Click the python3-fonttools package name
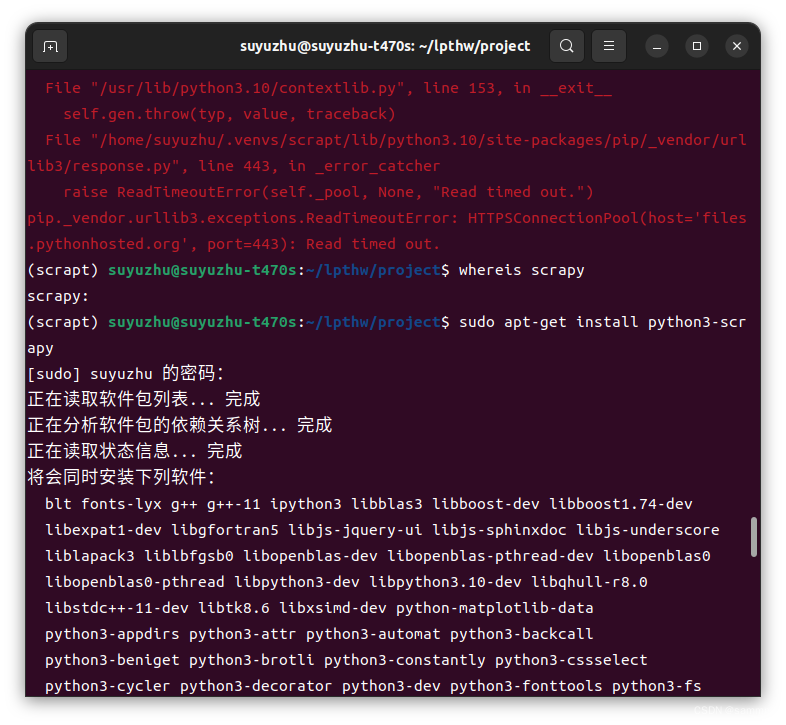The width and height of the screenshot is (786, 725). click(x=526, y=686)
